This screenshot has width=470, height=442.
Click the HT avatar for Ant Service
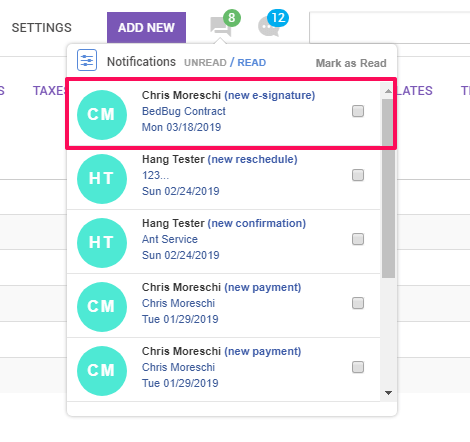pos(102,243)
